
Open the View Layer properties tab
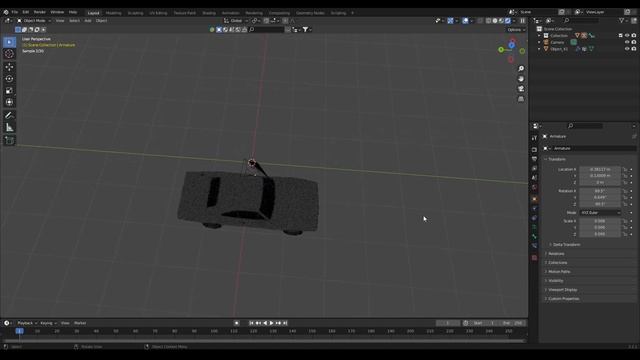(534, 169)
